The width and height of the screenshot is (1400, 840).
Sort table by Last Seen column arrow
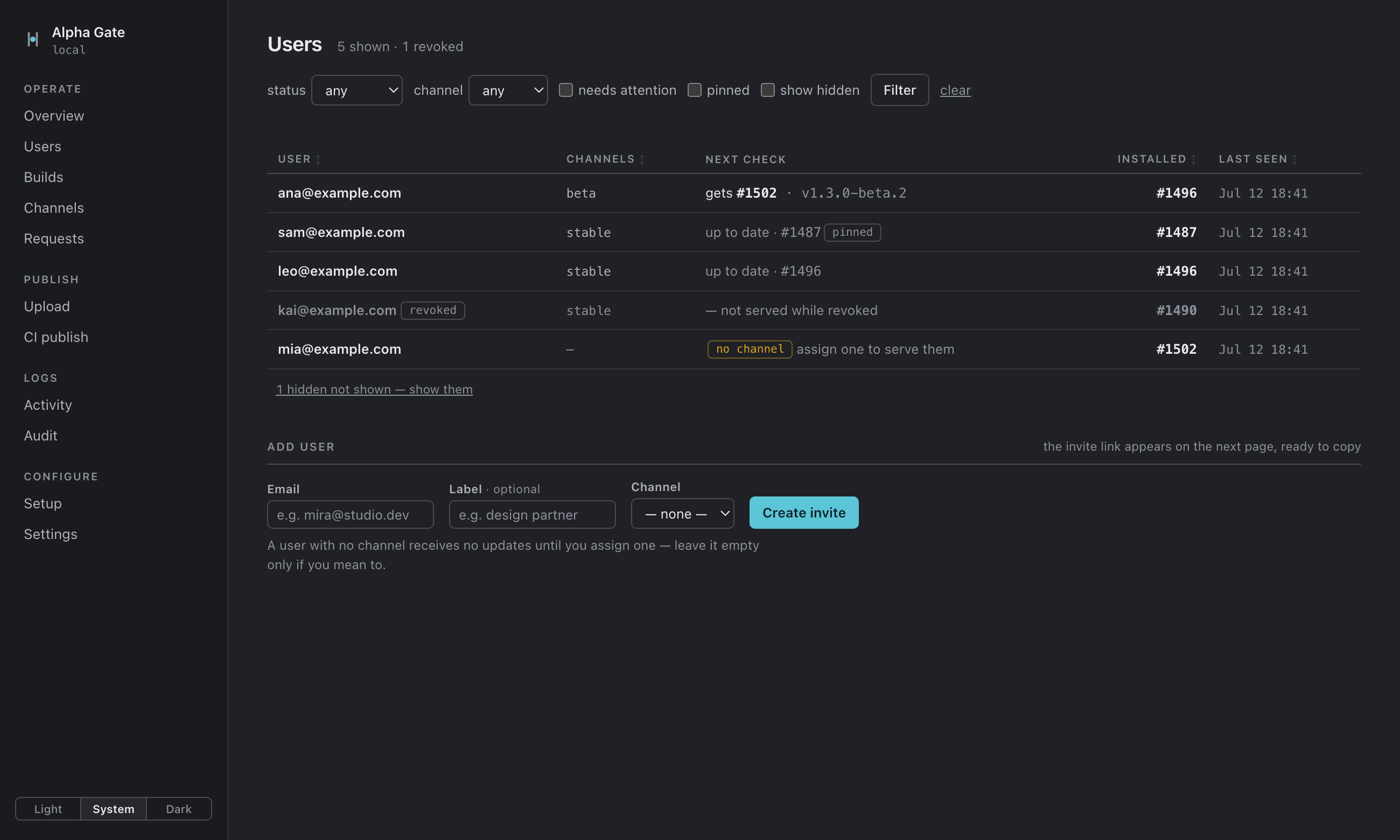point(1295,159)
